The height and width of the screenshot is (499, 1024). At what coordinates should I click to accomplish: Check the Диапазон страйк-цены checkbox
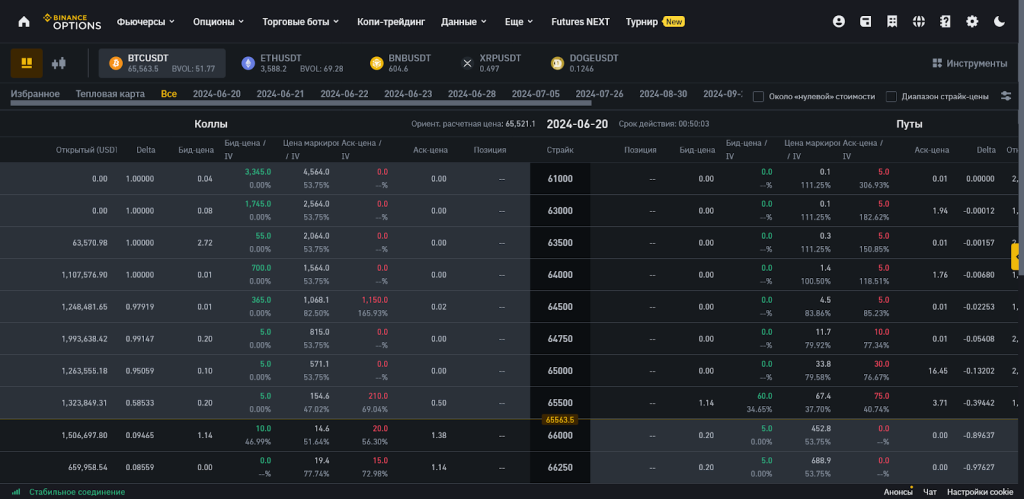[891, 97]
